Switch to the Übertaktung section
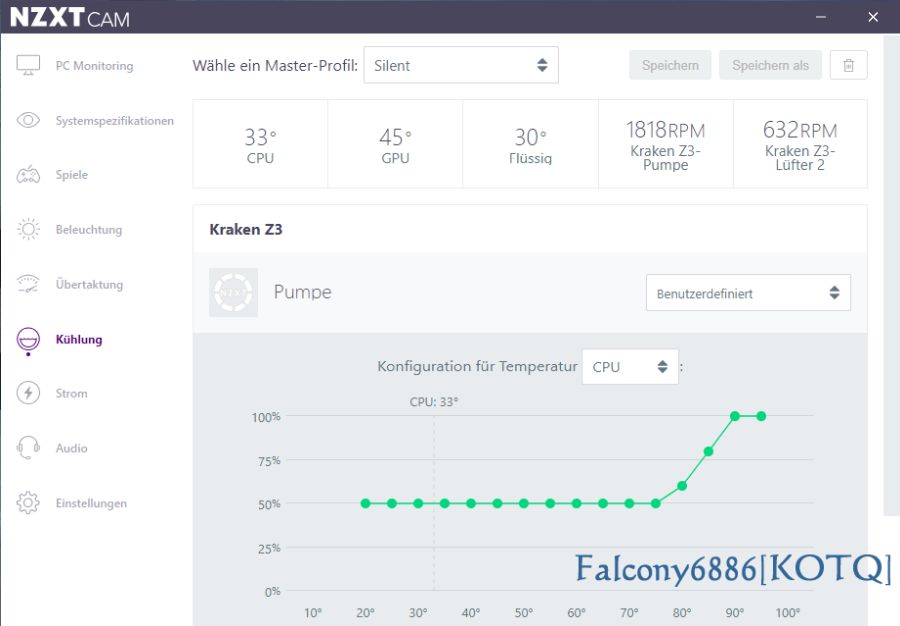The height and width of the screenshot is (626, 900). click(x=89, y=284)
